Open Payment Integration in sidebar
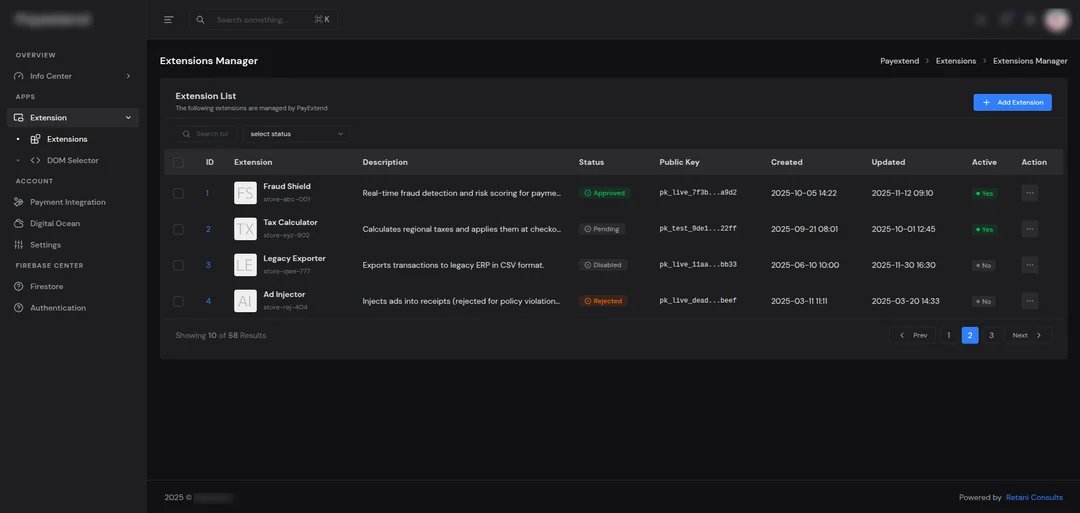Screen dimensions: 1080x513 click(72, 202)
